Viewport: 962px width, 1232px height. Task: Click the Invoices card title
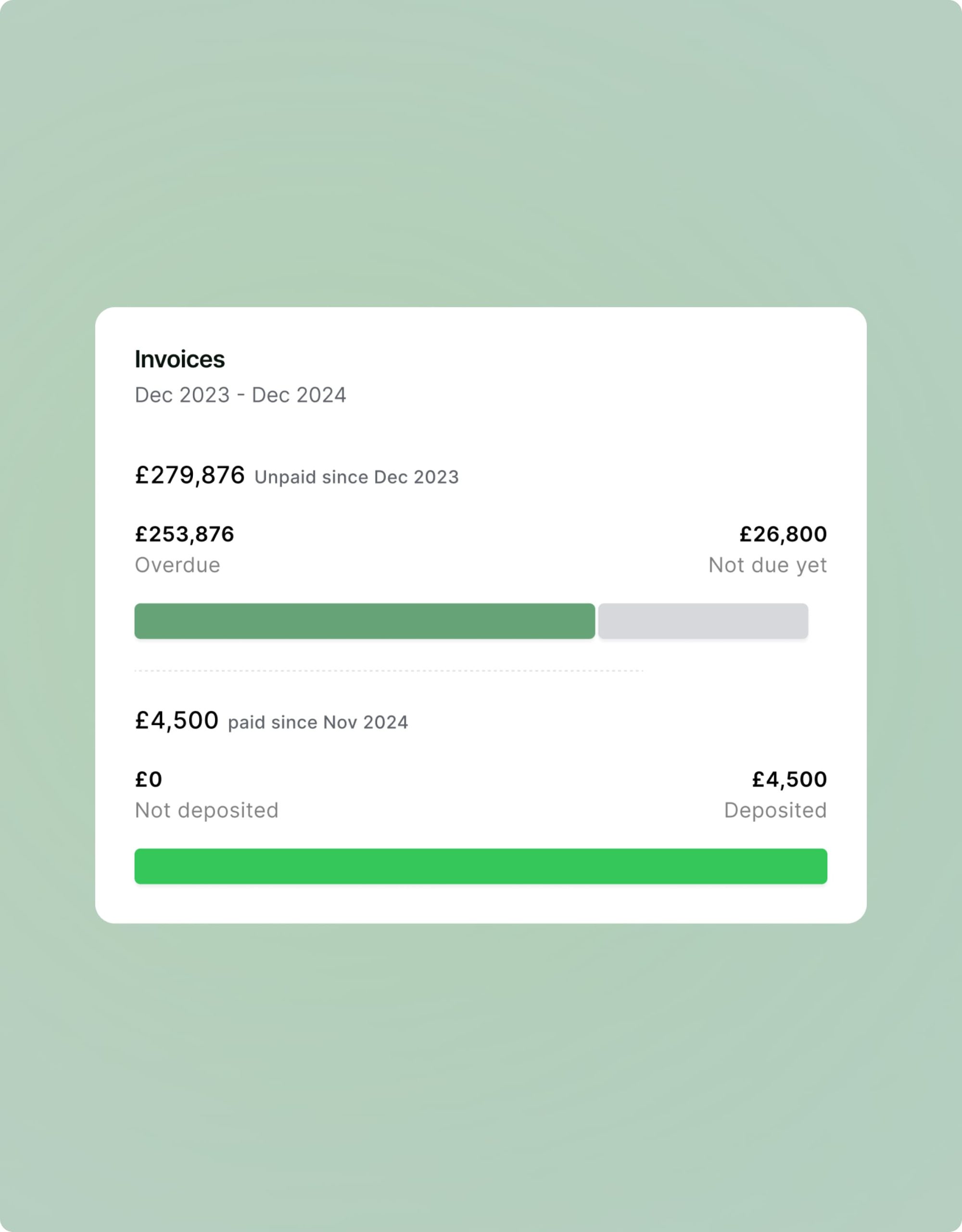point(179,359)
